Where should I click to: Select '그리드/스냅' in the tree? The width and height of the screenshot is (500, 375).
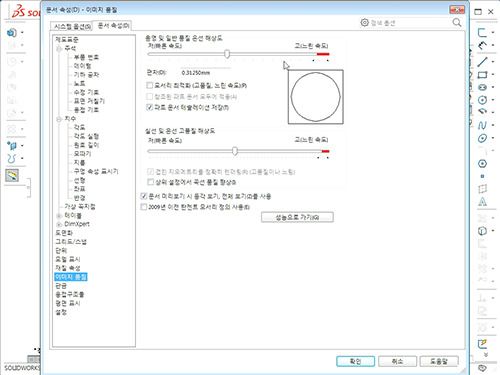pyautogui.click(x=71, y=241)
